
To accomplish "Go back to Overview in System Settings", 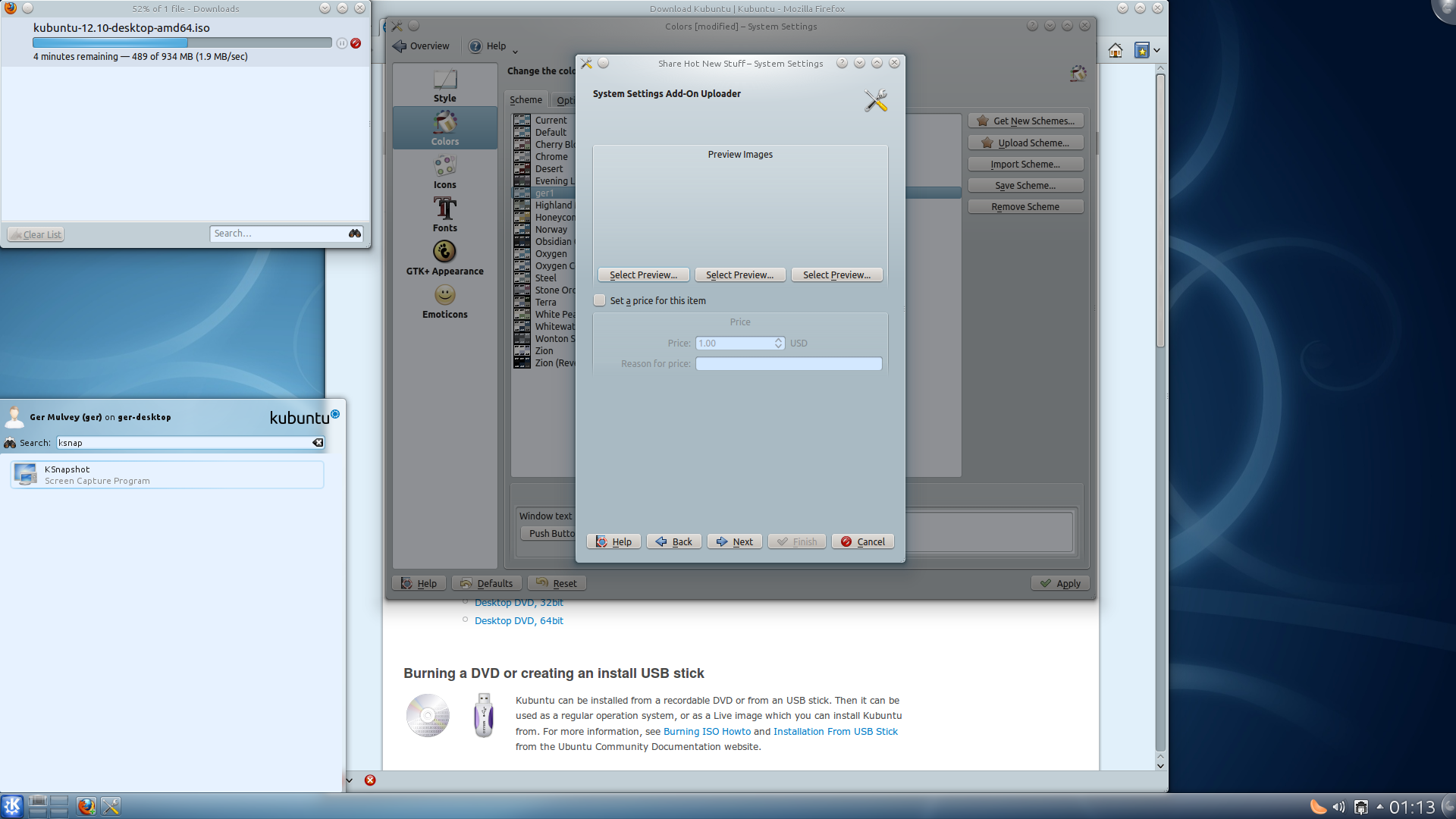I will (x=422, y=46).
